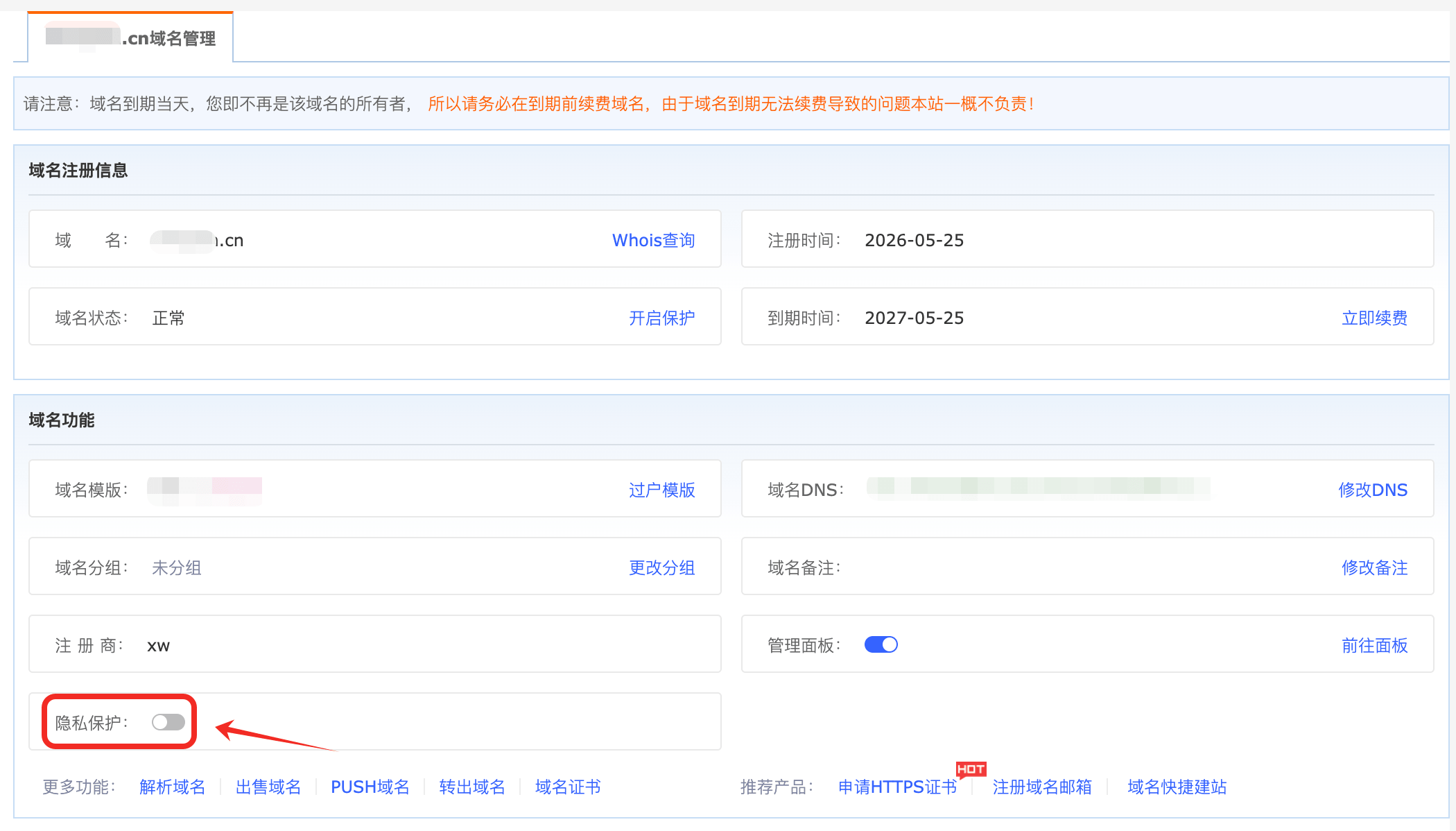Select the registration date 2026-05-25
Viewport: 1456px width, 831px height.
point(914,240)
